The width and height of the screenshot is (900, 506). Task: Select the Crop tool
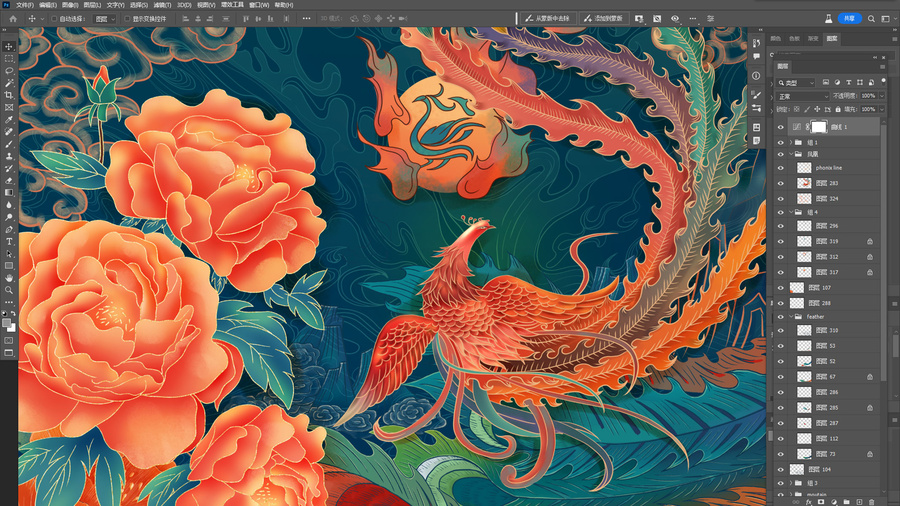coord(9,95)
